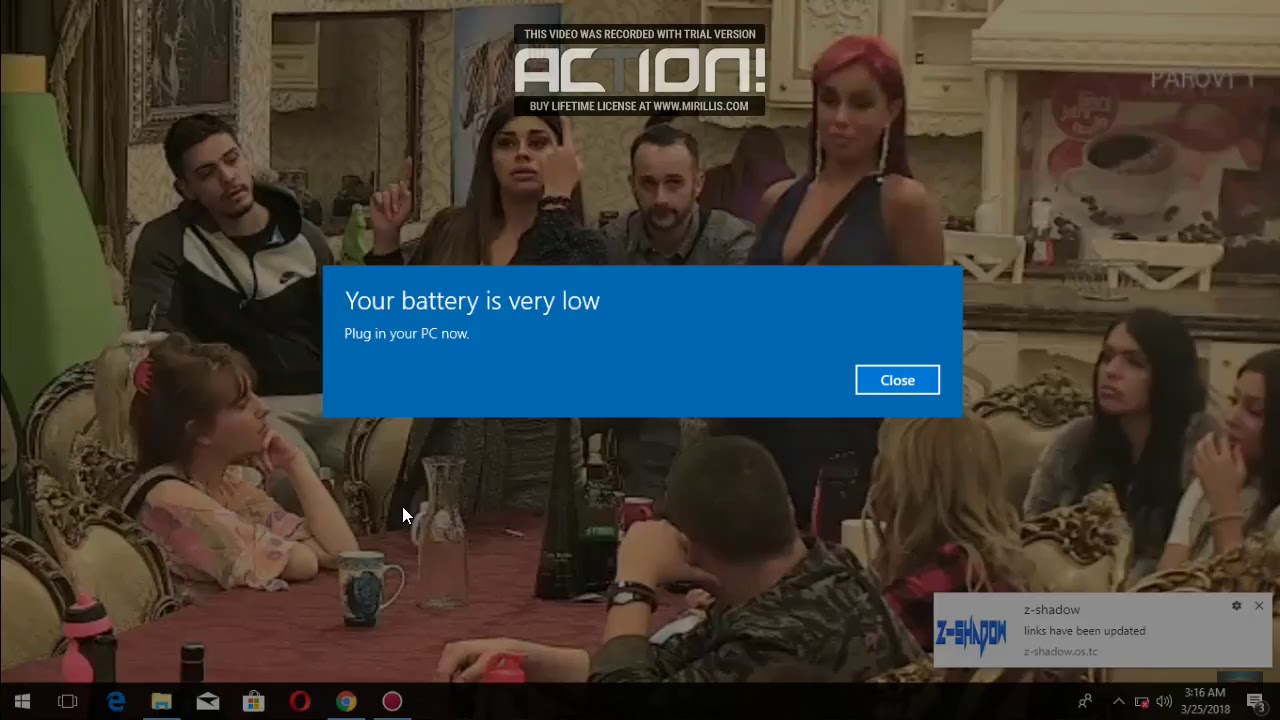Open Task View from the taskbar

pyautogui.click(x=68, y=701)
